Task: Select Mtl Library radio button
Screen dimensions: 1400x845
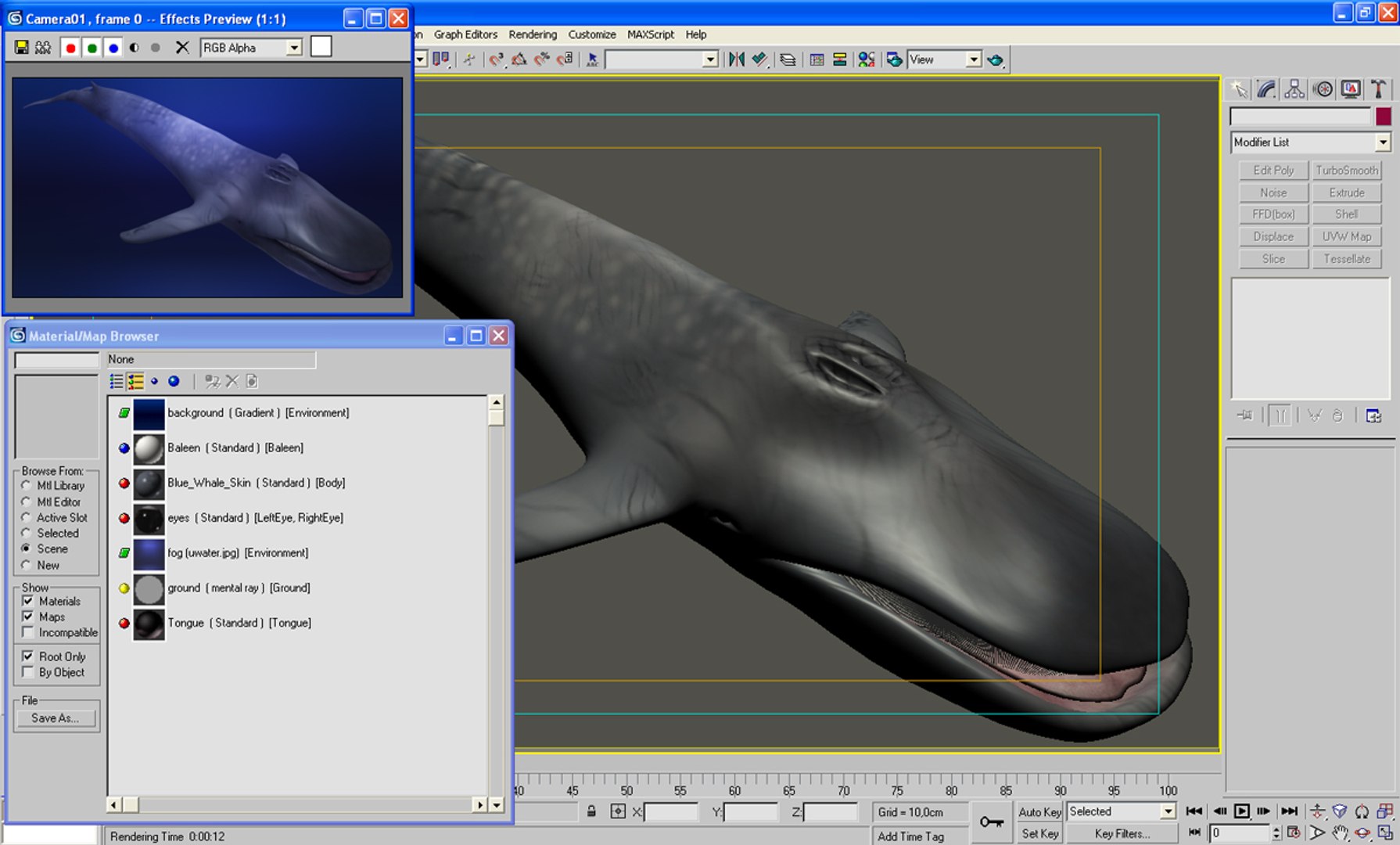Action: [x=27, y=486]
